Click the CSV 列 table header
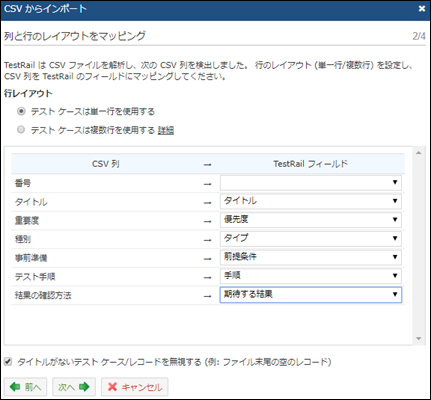 click(x=106, y=164)
